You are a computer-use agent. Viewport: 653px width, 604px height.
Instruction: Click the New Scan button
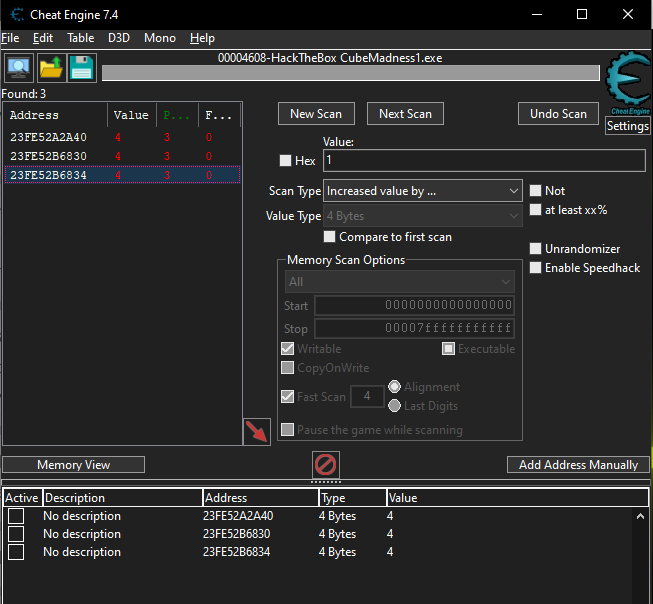(x=317, y=114)
